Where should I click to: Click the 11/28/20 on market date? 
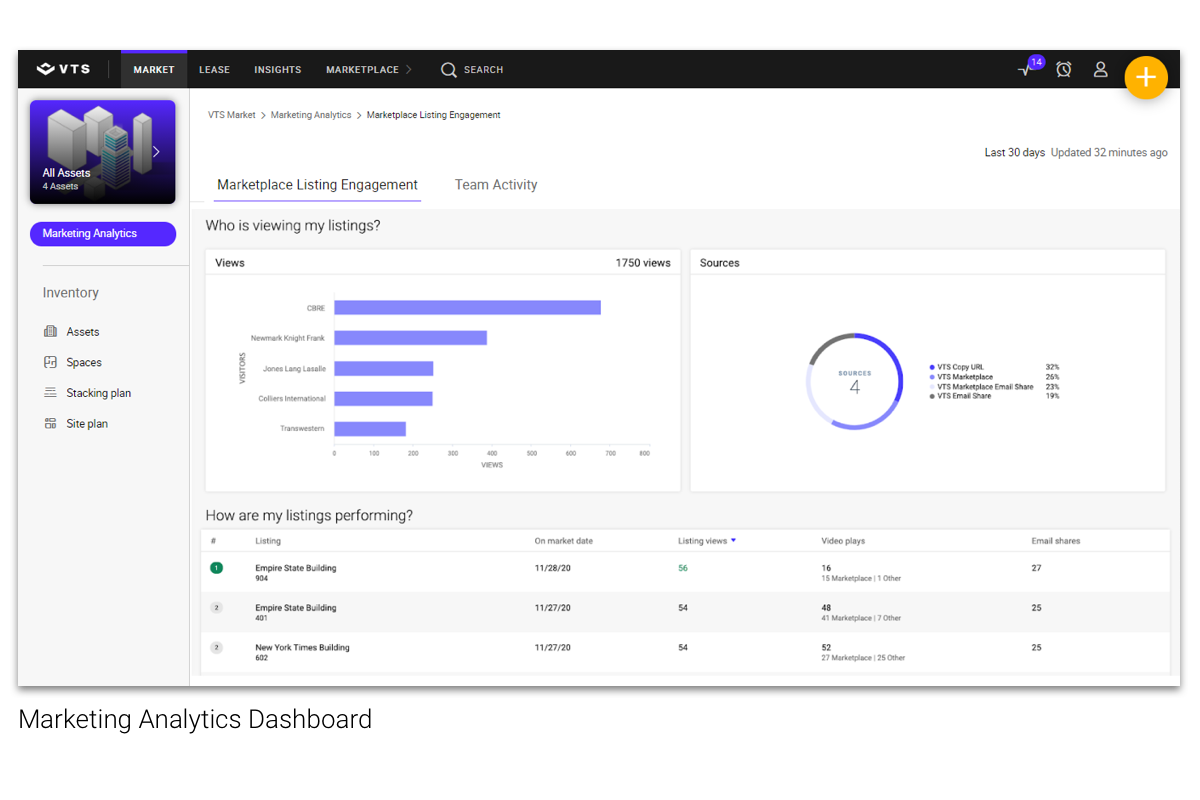click(551, 568)
